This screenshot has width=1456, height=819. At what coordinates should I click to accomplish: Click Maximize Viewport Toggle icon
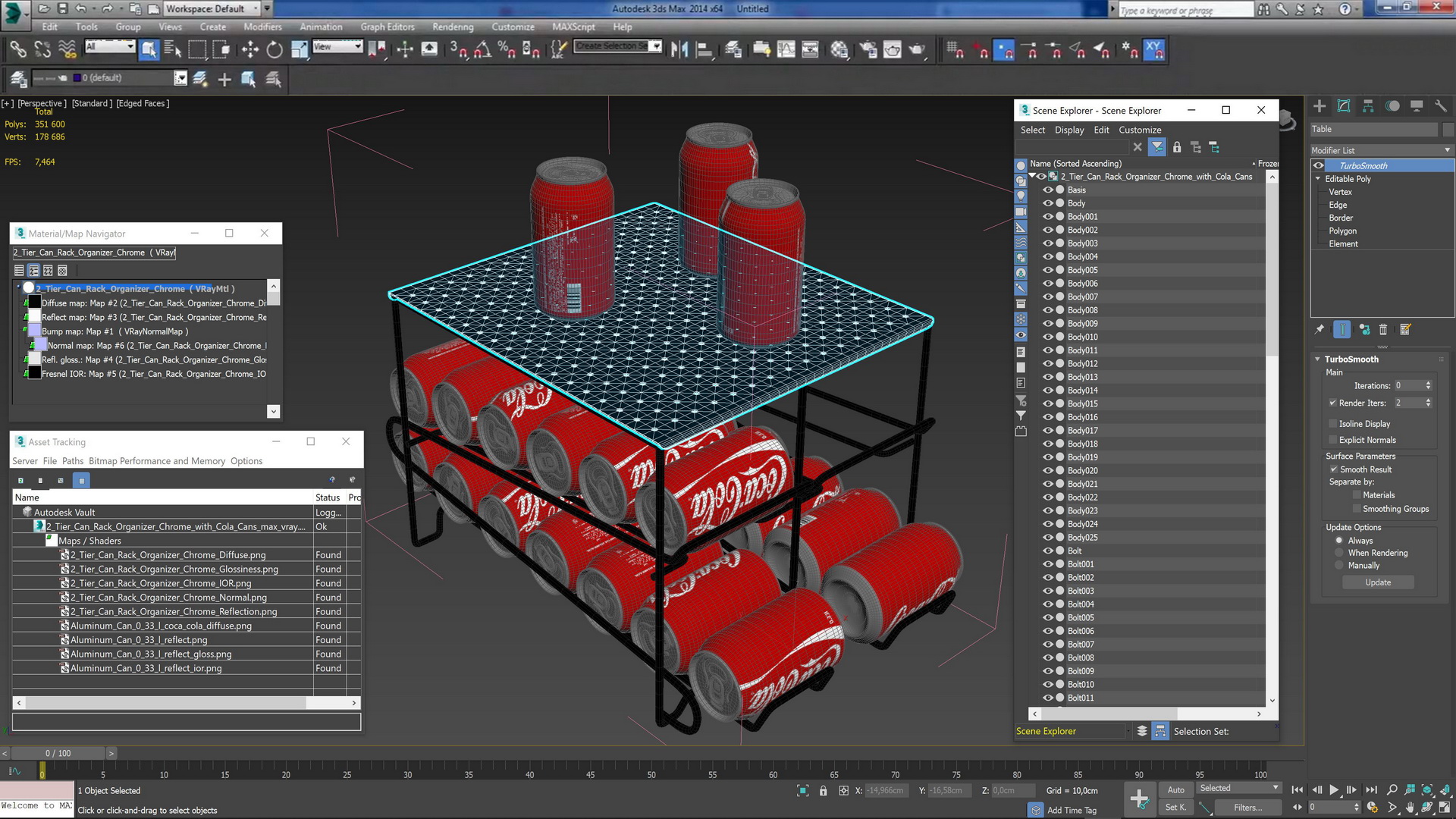pos(1445,808)
